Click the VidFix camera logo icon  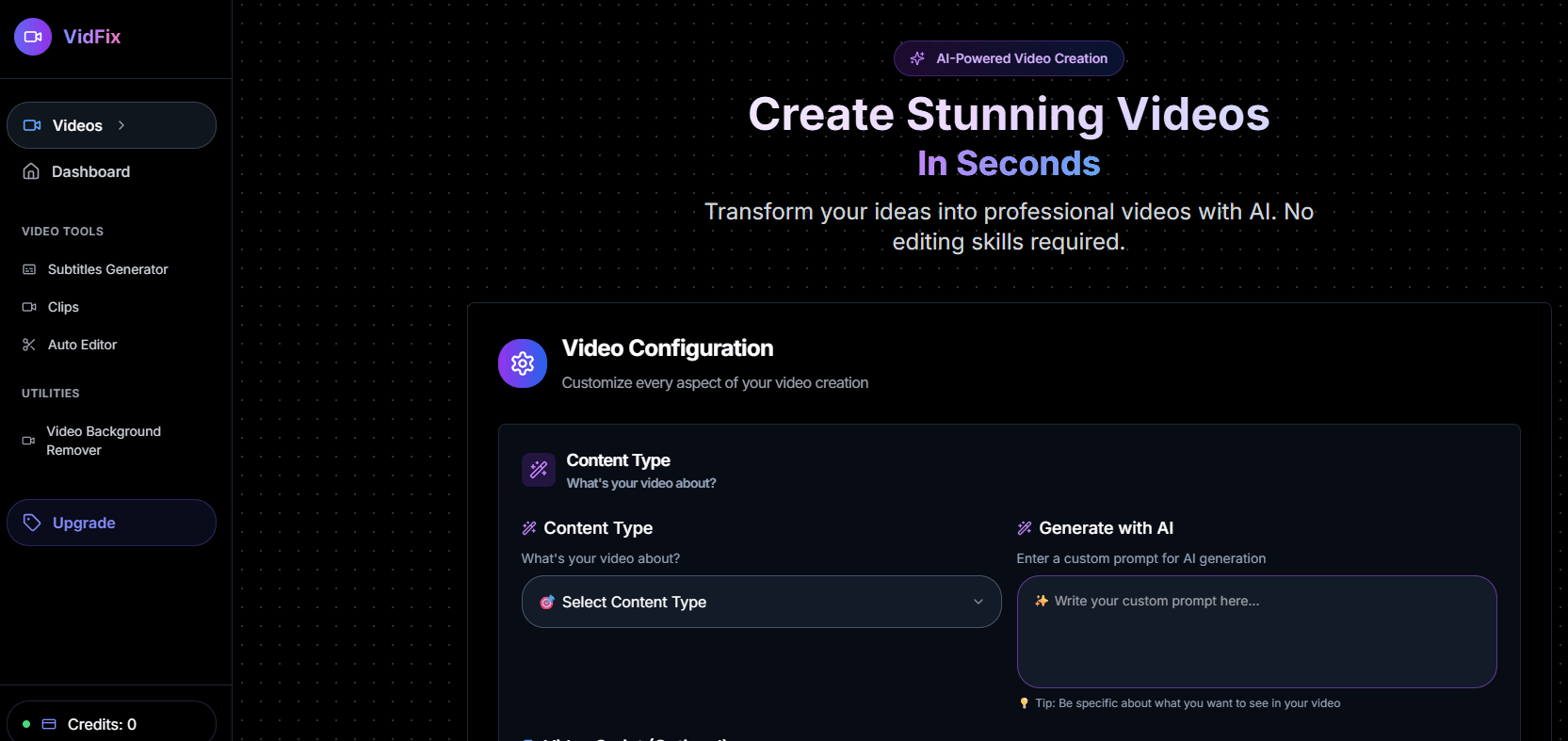tap(33, 37)
